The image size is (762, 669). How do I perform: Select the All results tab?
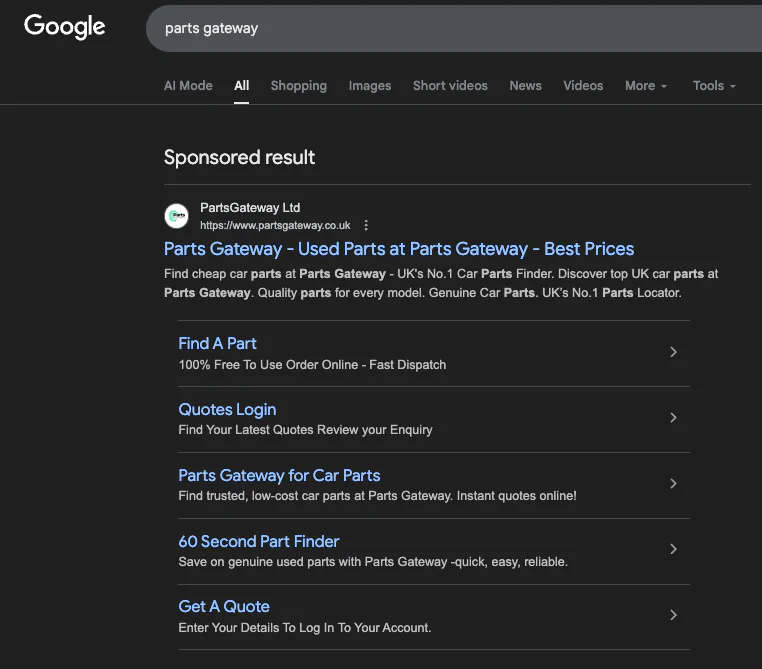tap(242, 86)
